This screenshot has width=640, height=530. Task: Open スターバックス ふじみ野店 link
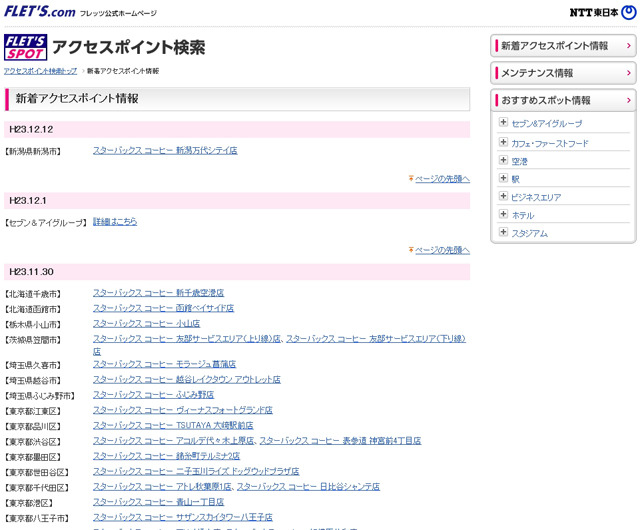pyautogui.click(x=153, y=394)
